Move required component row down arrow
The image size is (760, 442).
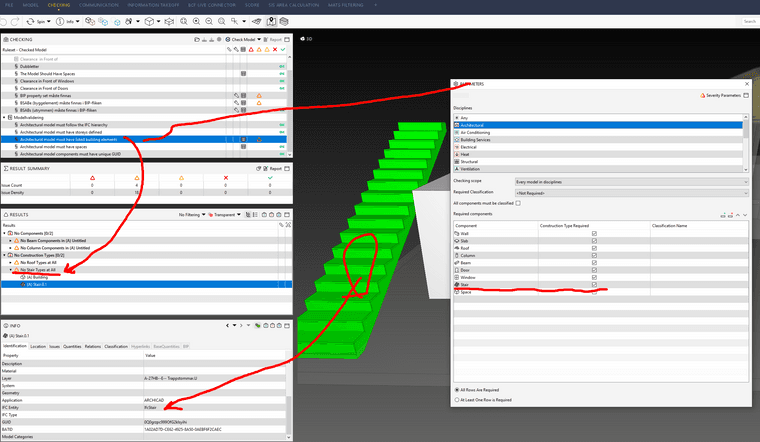(x=745, y=215)
